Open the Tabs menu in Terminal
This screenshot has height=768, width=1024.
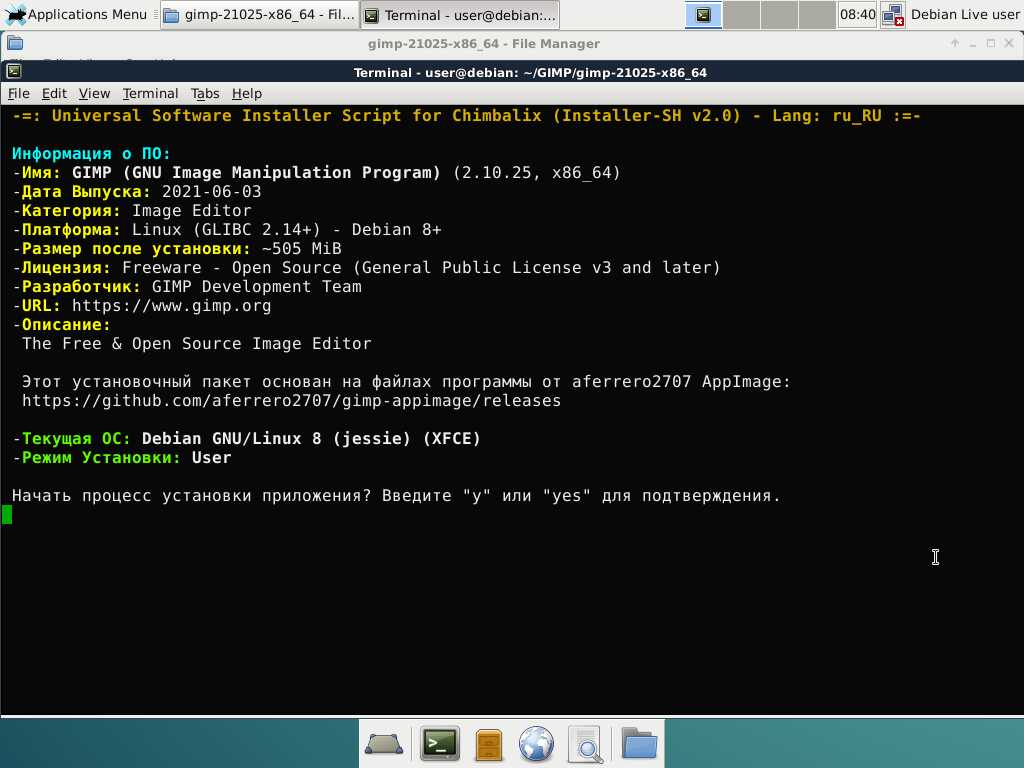click(205, 93)
